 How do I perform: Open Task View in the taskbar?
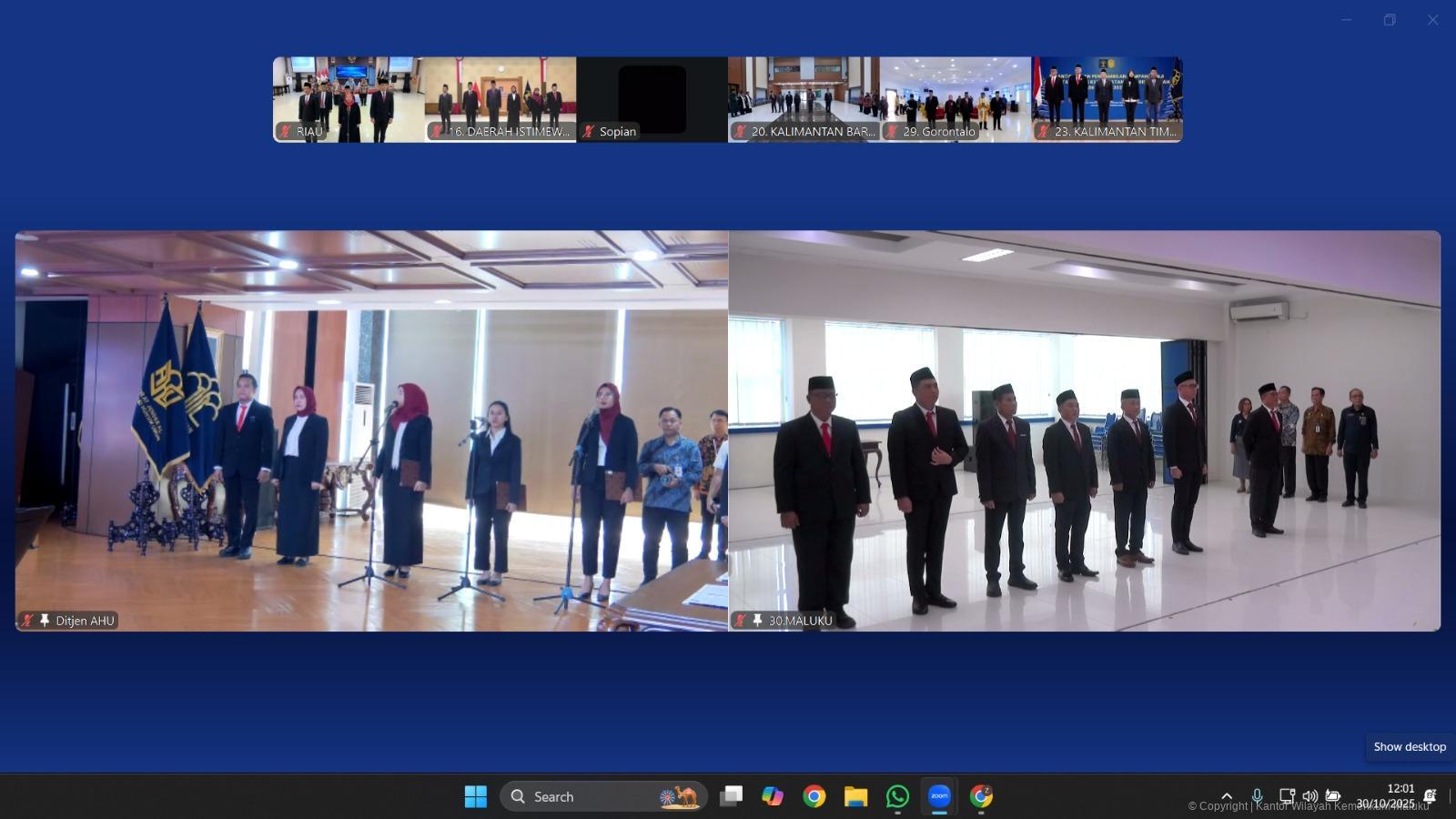[x=731, y=796]
